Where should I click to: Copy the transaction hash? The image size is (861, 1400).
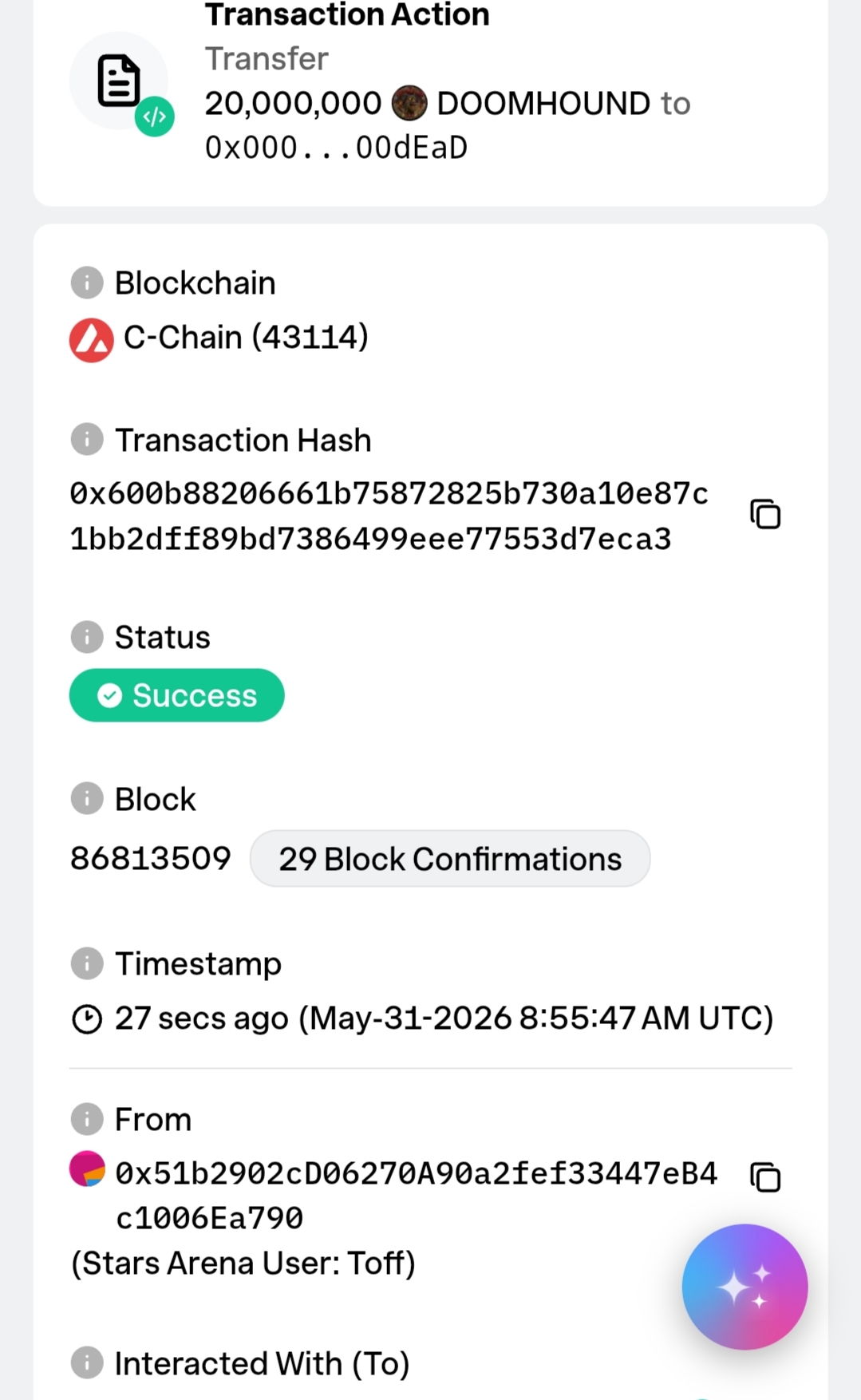765,515
